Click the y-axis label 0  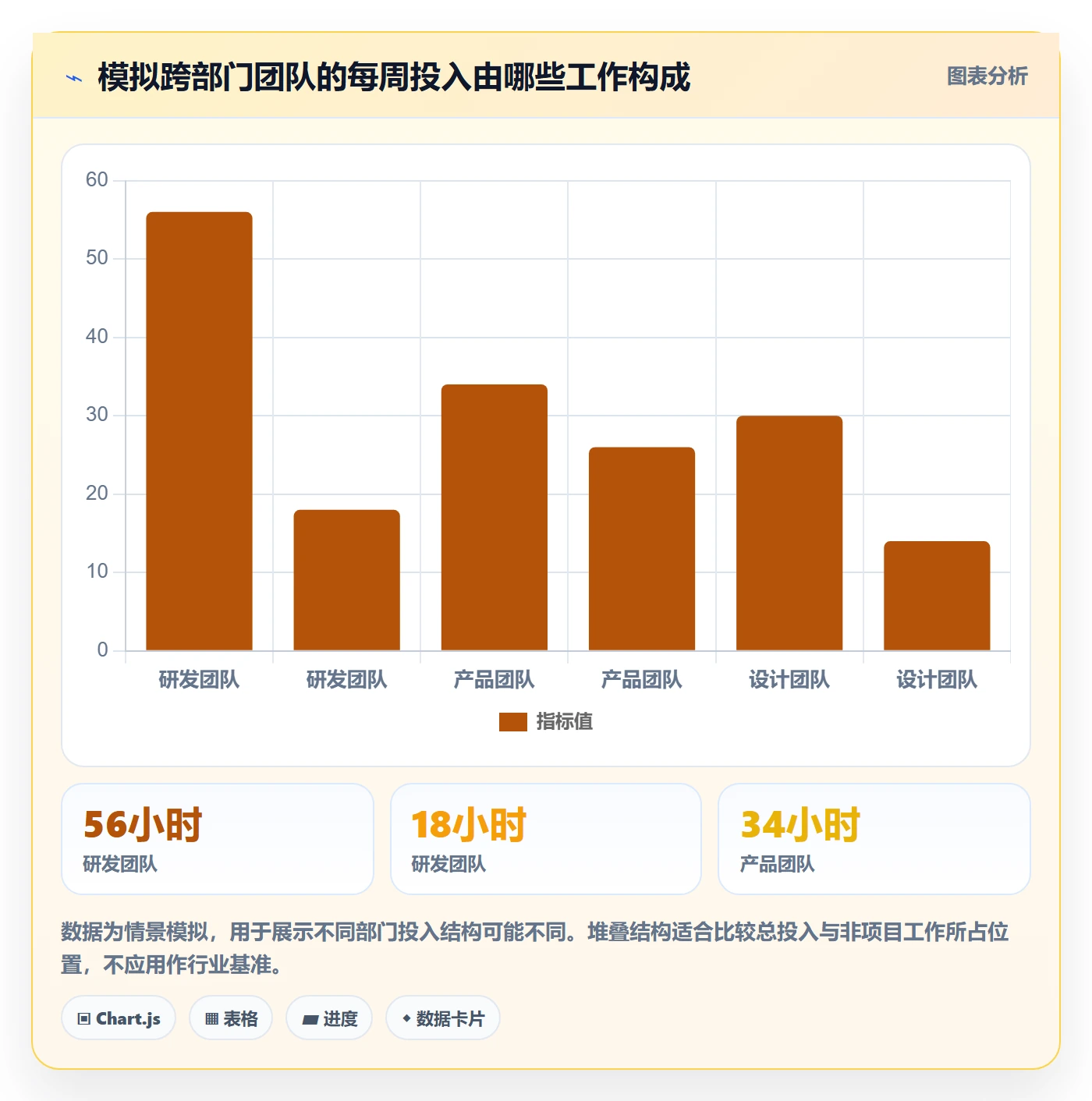102,650
